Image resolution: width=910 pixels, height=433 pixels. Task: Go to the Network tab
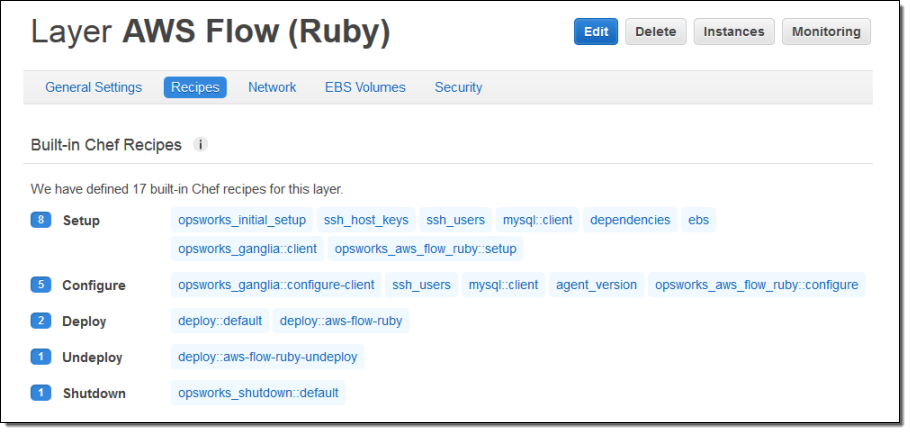coord(272,88)
